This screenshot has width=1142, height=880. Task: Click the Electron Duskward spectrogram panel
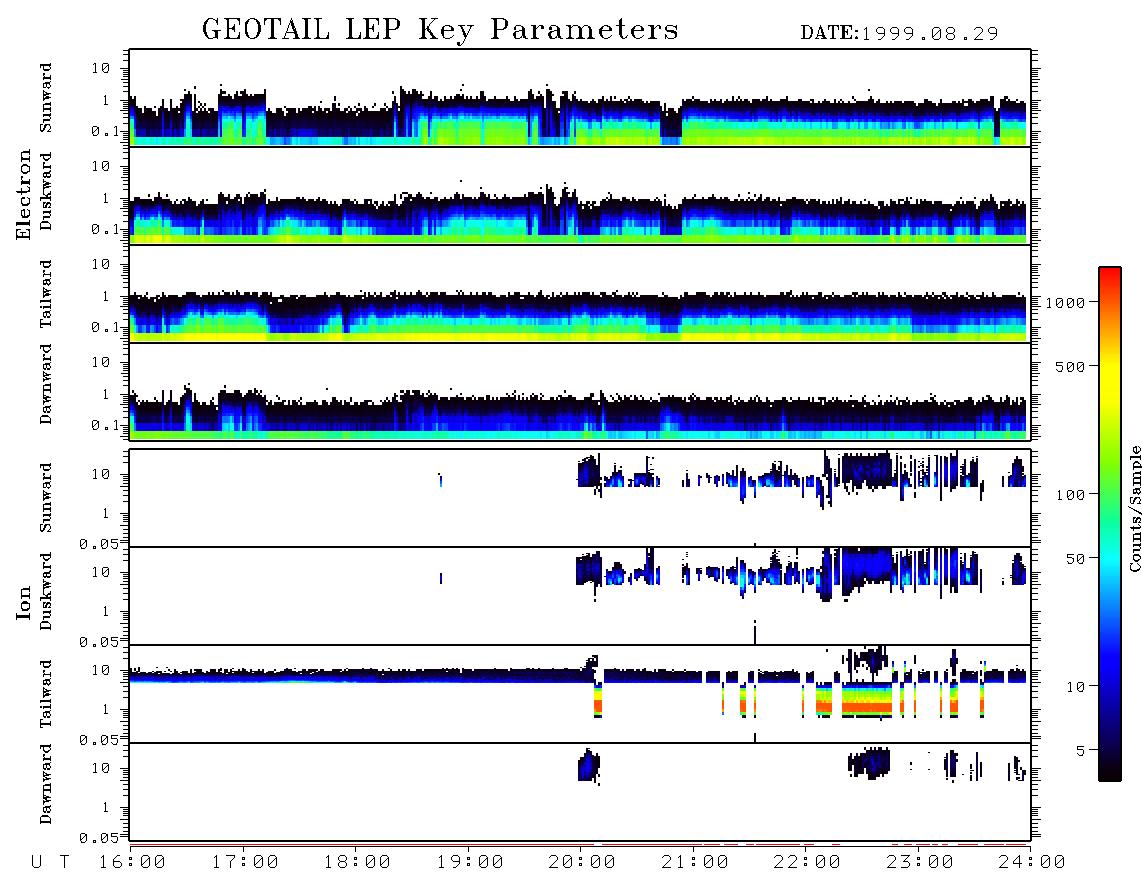580,195
